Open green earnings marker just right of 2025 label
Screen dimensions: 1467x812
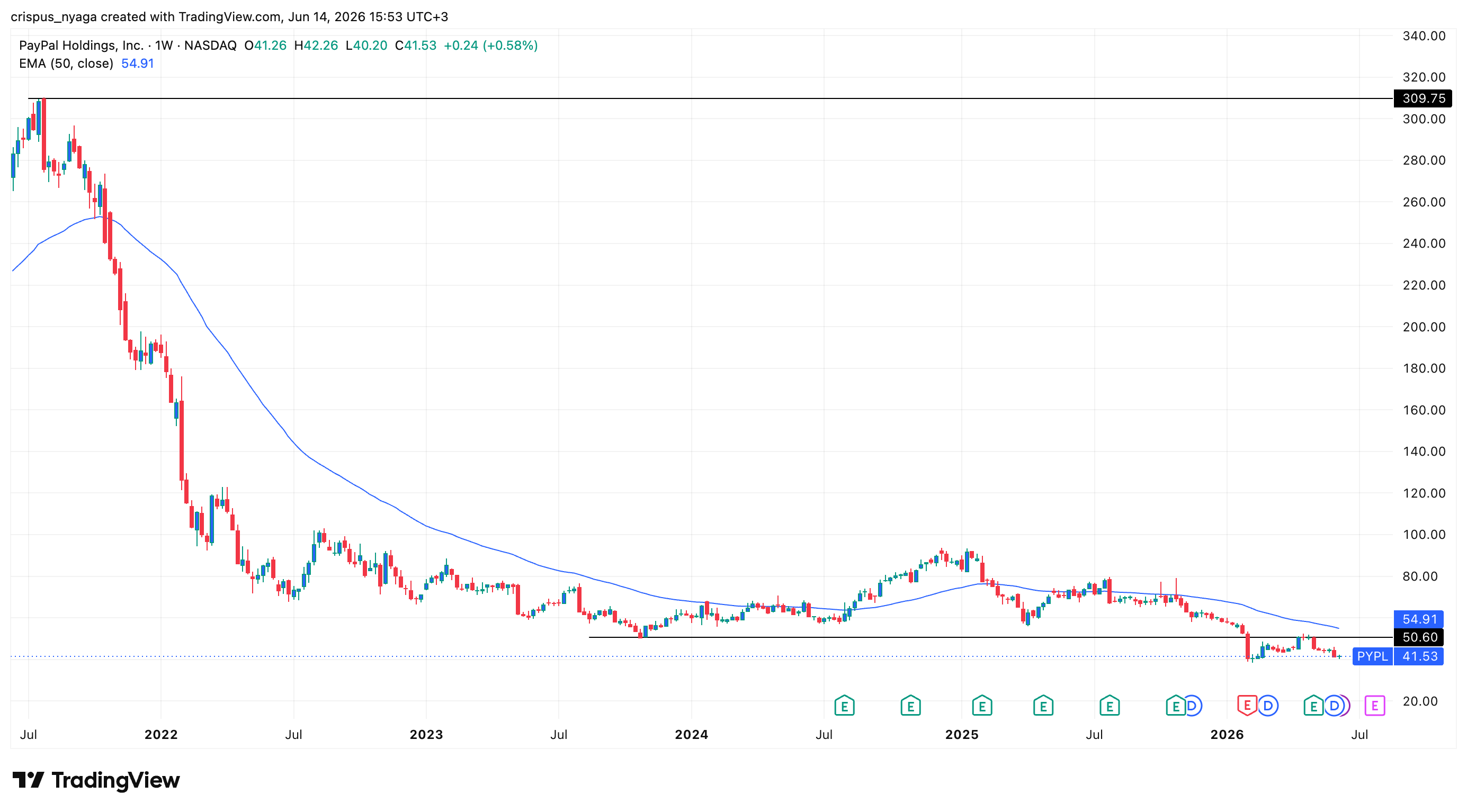982,706
